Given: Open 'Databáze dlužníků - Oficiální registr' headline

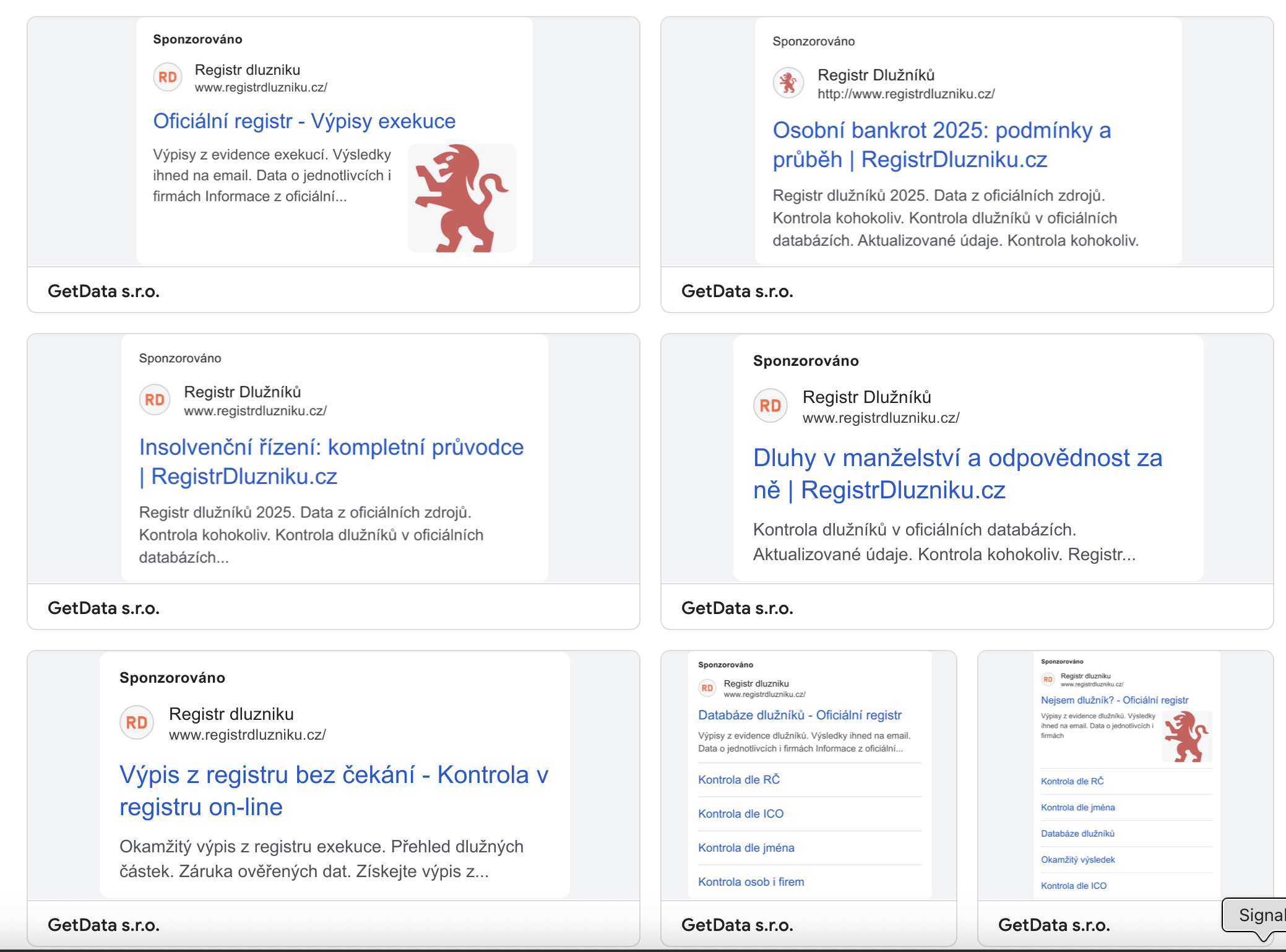Looking at the screenshot, I should click(x=800, y=715).
